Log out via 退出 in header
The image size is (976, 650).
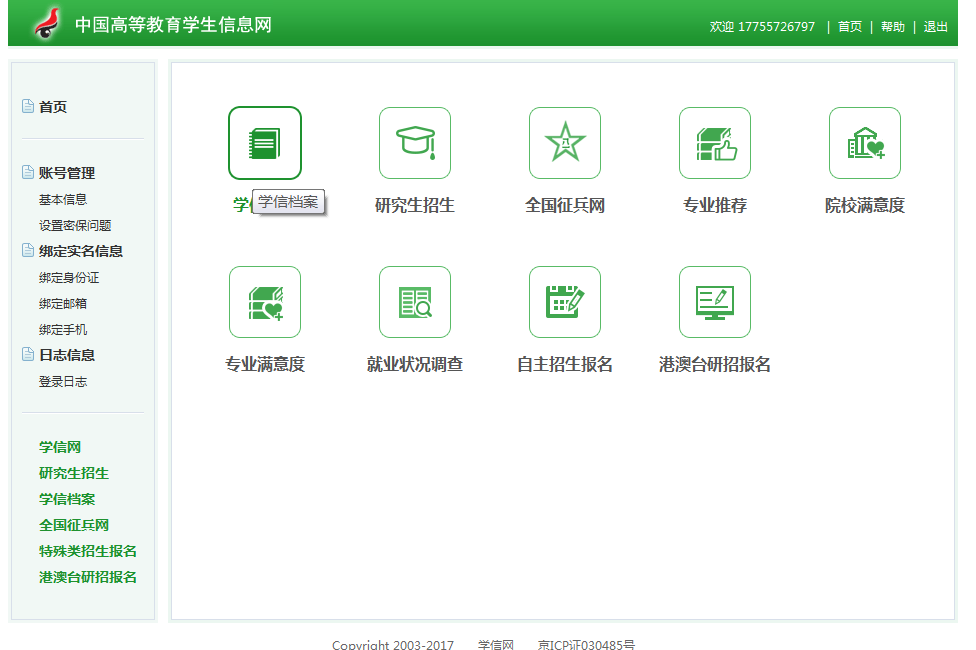(936, 27)
